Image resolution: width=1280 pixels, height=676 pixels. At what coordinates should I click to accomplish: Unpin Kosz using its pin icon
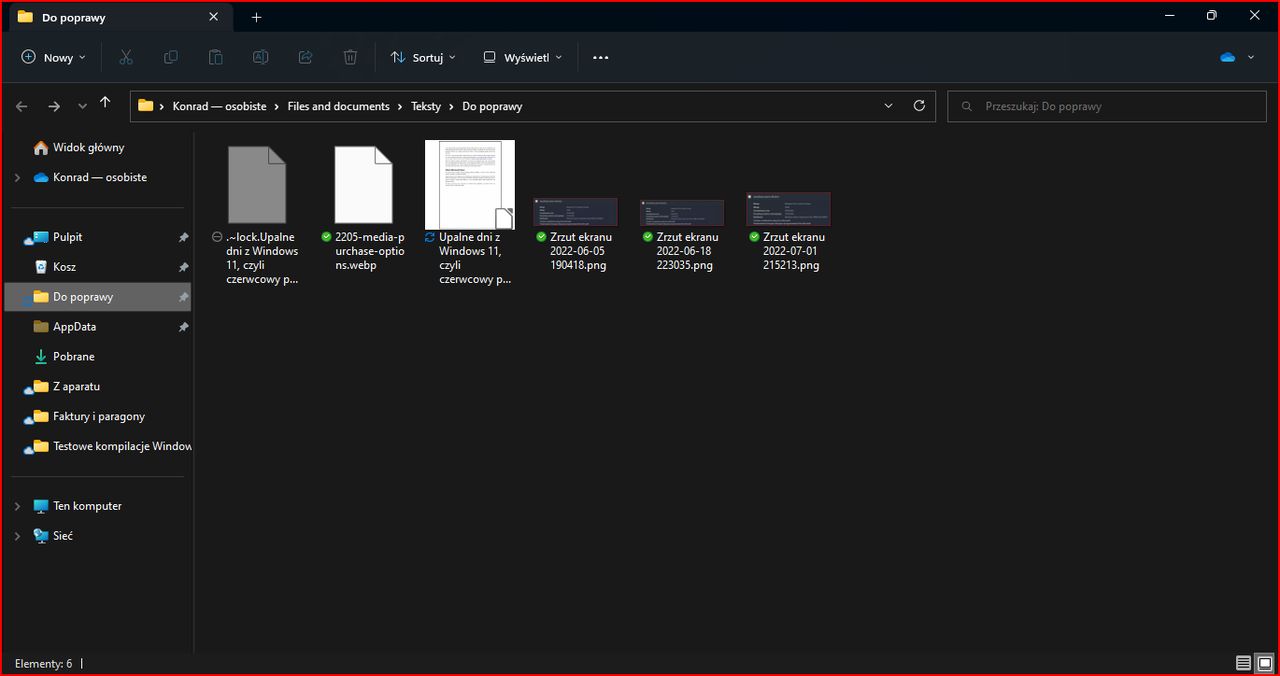click(x=183, y=268)
